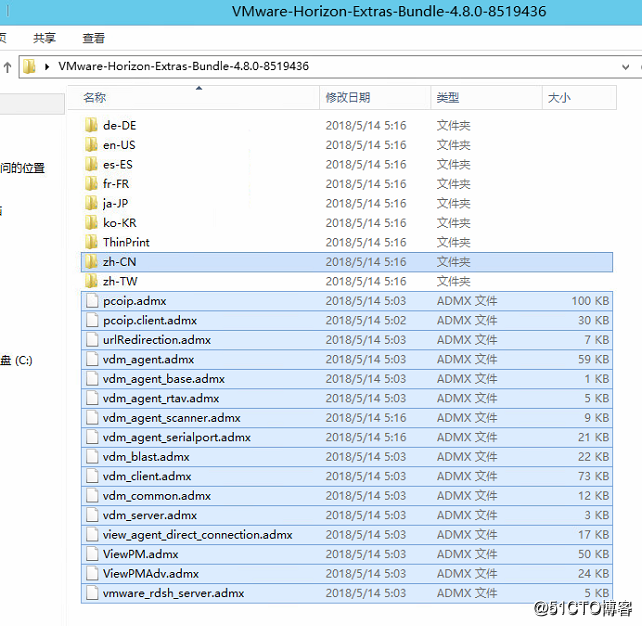Select the C: drive in the navigation pane
The width and height of the screenshot is (642, 626).
(x=16, y=360)
